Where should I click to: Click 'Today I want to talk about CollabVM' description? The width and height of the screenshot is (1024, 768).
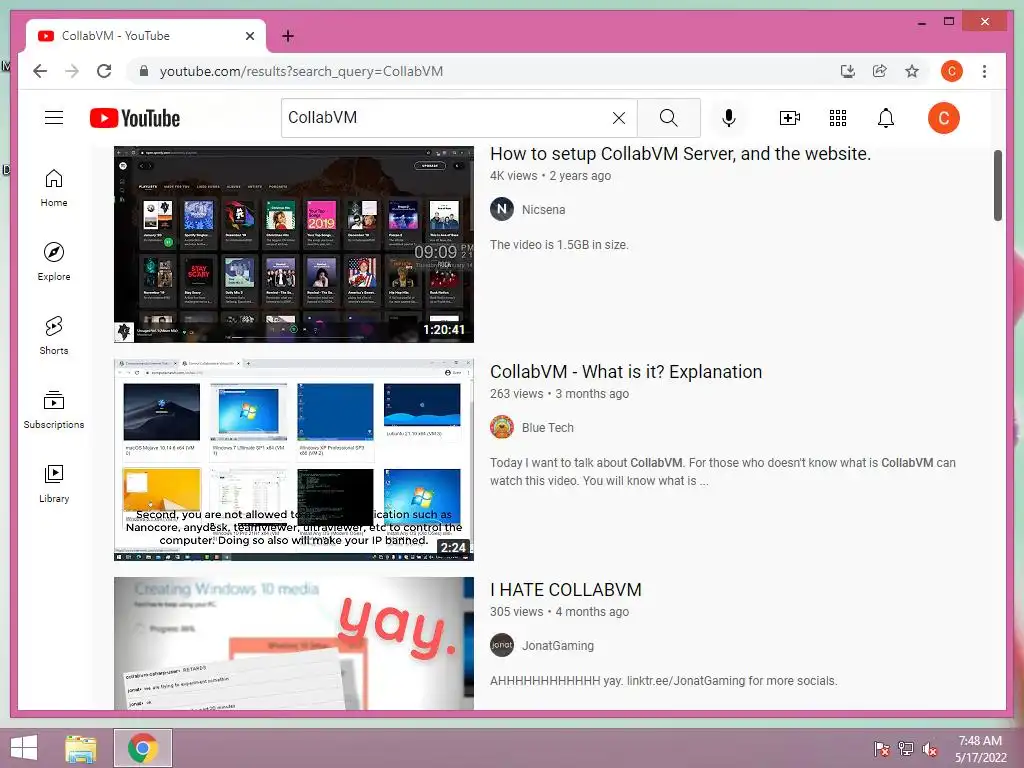(x=722, y=472)
